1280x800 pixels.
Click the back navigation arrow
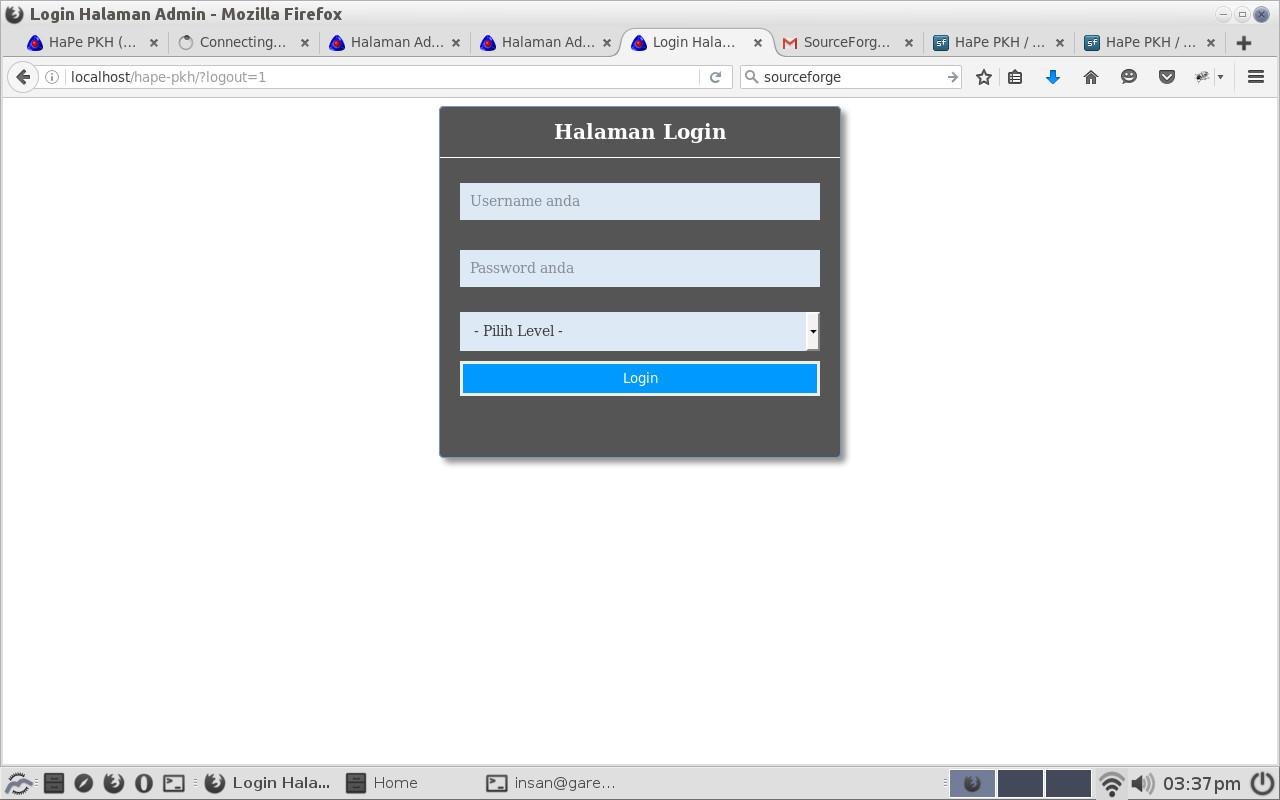point(23,77)
